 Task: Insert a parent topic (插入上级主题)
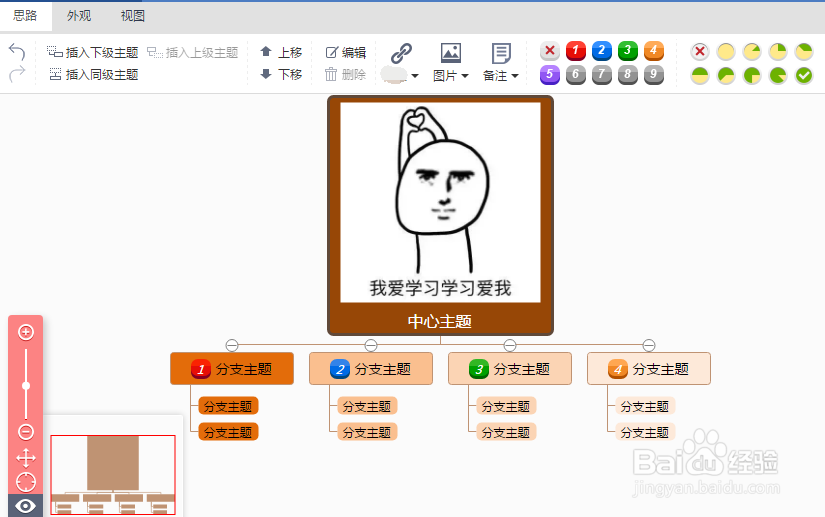coord(193,52)
